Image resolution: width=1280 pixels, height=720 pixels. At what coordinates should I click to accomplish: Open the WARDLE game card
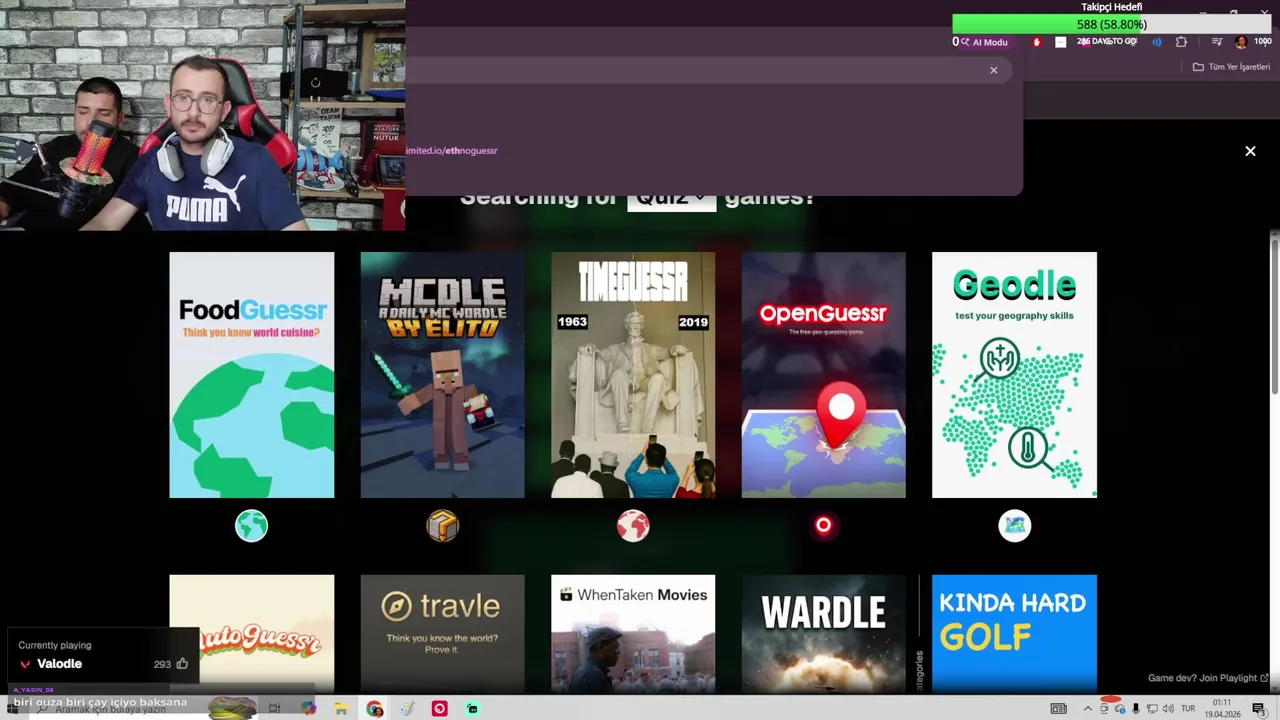824,634
